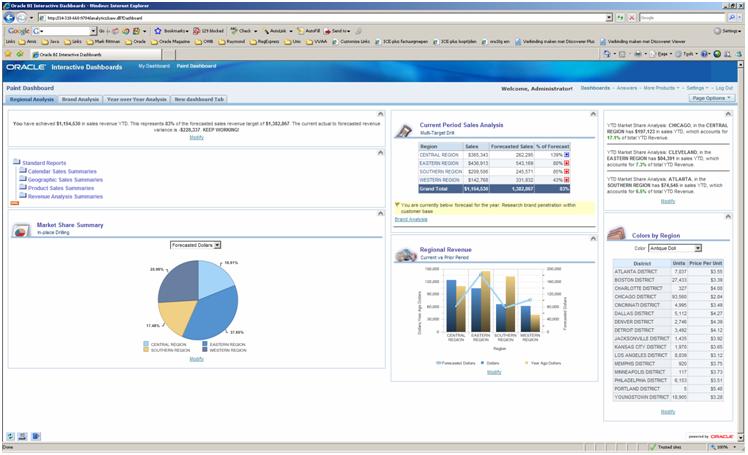Open the dashboard Settings menu
The height and width of the screenshot is (455, 748).
[697, 88]
